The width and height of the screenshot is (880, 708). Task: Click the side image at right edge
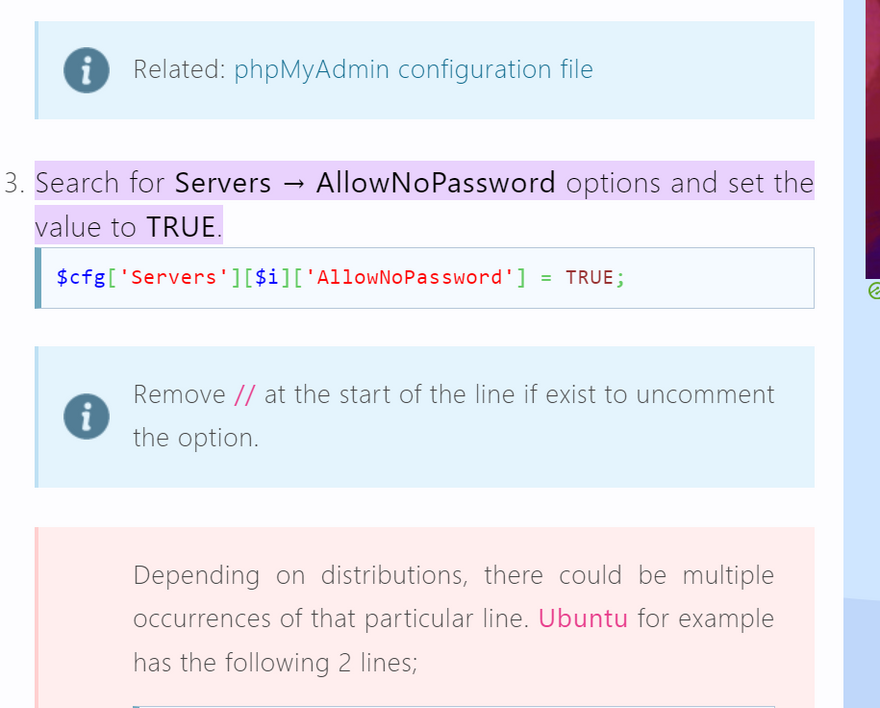click(x=872, y=140)
